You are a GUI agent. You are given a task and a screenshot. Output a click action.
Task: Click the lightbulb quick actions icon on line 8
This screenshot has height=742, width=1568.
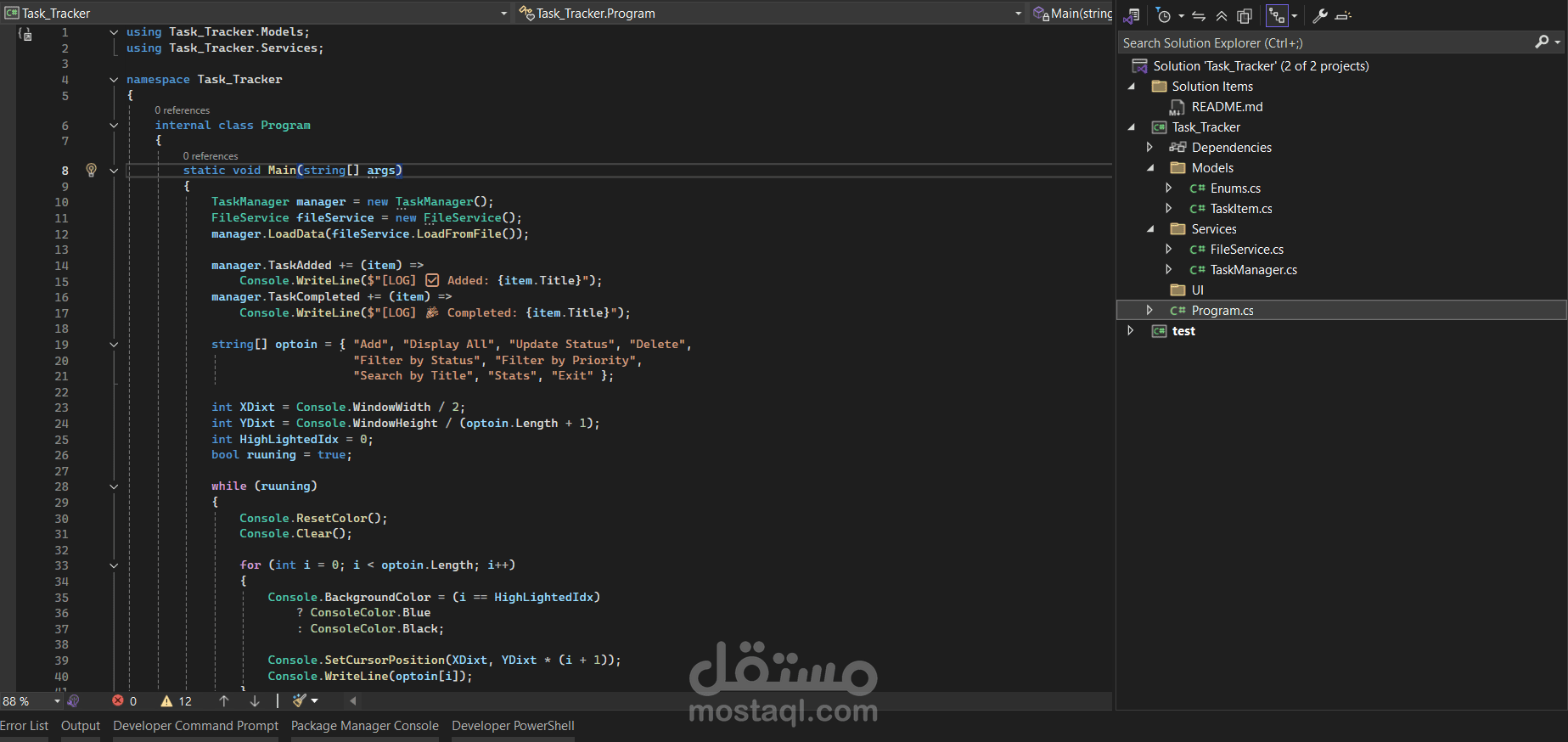pos(91,170)
